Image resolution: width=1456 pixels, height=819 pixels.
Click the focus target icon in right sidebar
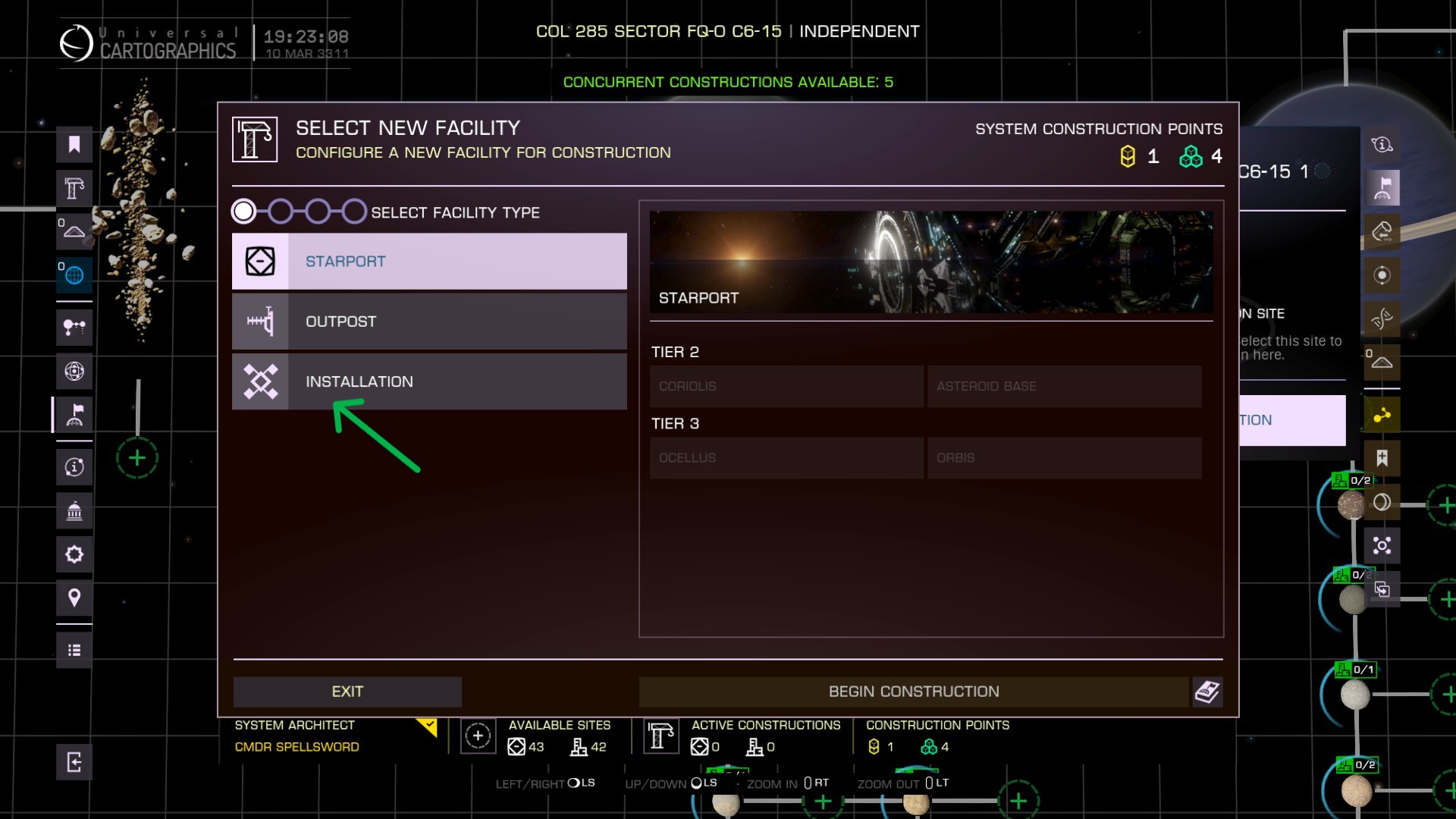[x=1382, y=545]
